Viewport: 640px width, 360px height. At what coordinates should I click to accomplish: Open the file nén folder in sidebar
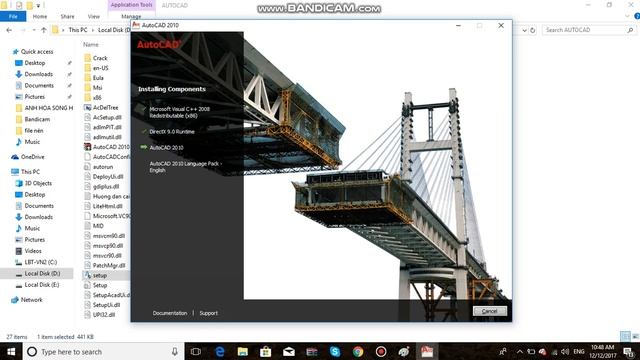pos(33,131)
